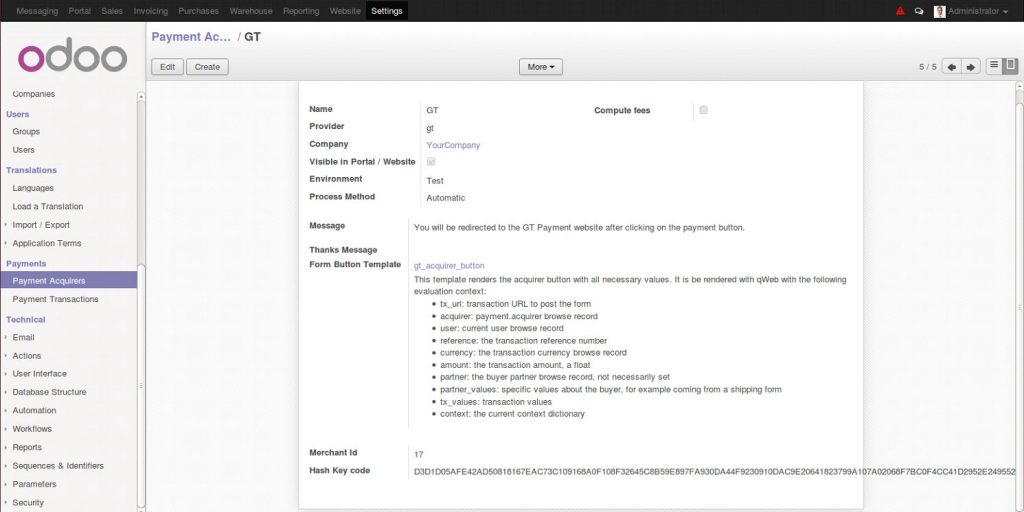Follow the Payment Ac... breadcrumb link

191,37
